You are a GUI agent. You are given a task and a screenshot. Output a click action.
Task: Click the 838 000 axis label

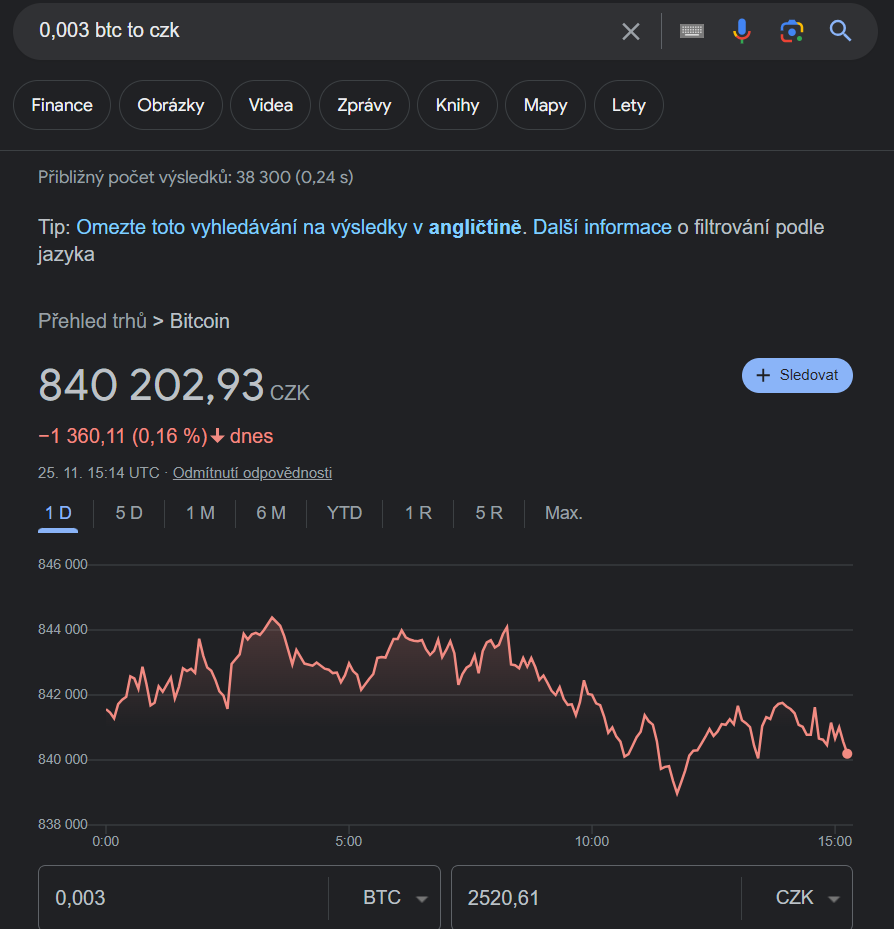(x=63, y=824)
